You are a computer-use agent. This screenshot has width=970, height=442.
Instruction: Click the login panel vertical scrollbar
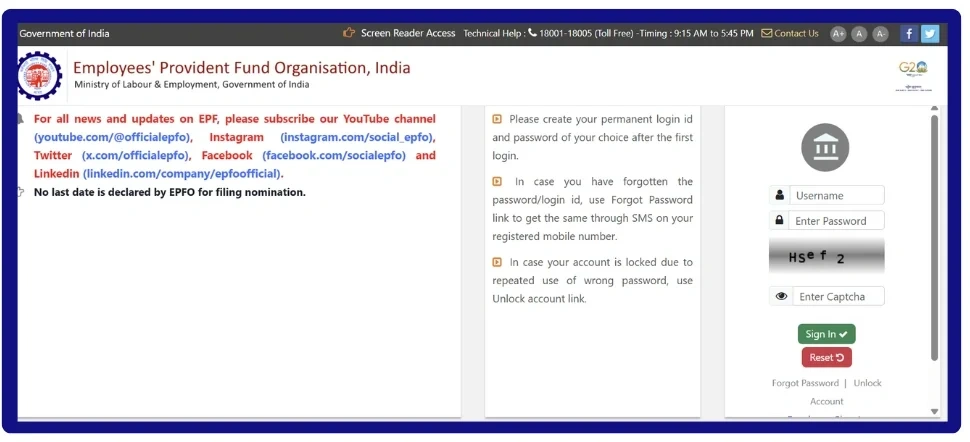coord(934,238)
